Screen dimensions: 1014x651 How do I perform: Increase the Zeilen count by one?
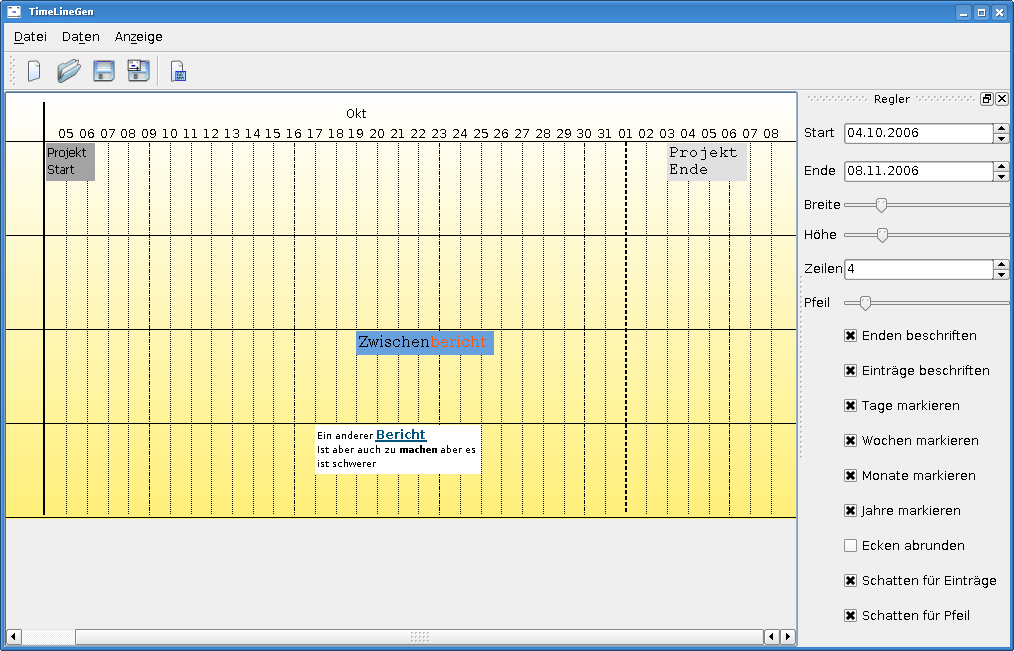point(1001,265)
